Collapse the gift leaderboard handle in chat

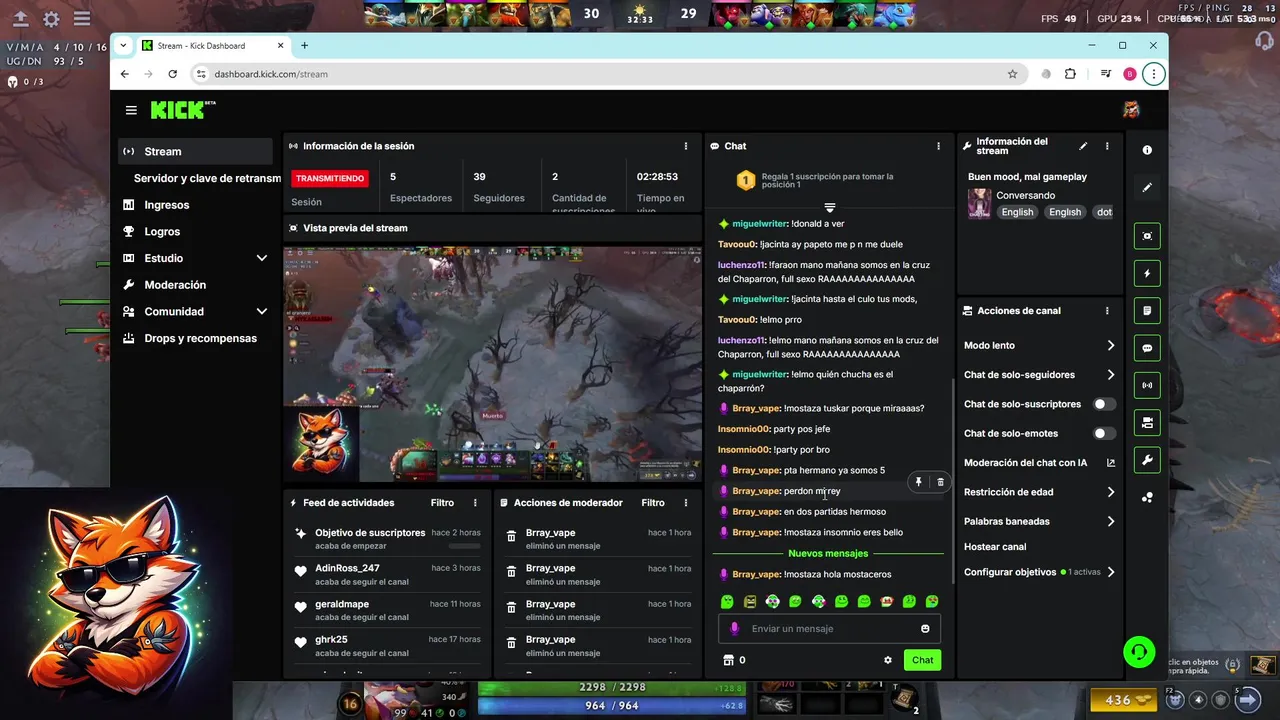click(x=829, y=207)
